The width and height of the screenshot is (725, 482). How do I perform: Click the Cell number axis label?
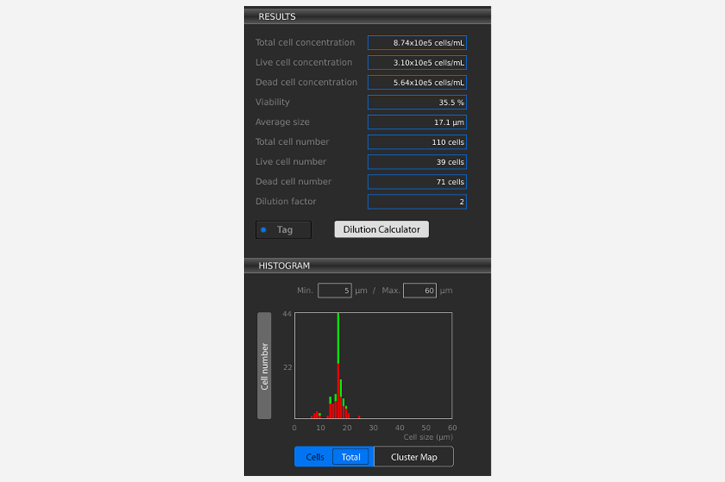pyautogui.click(x=264, y=365)
